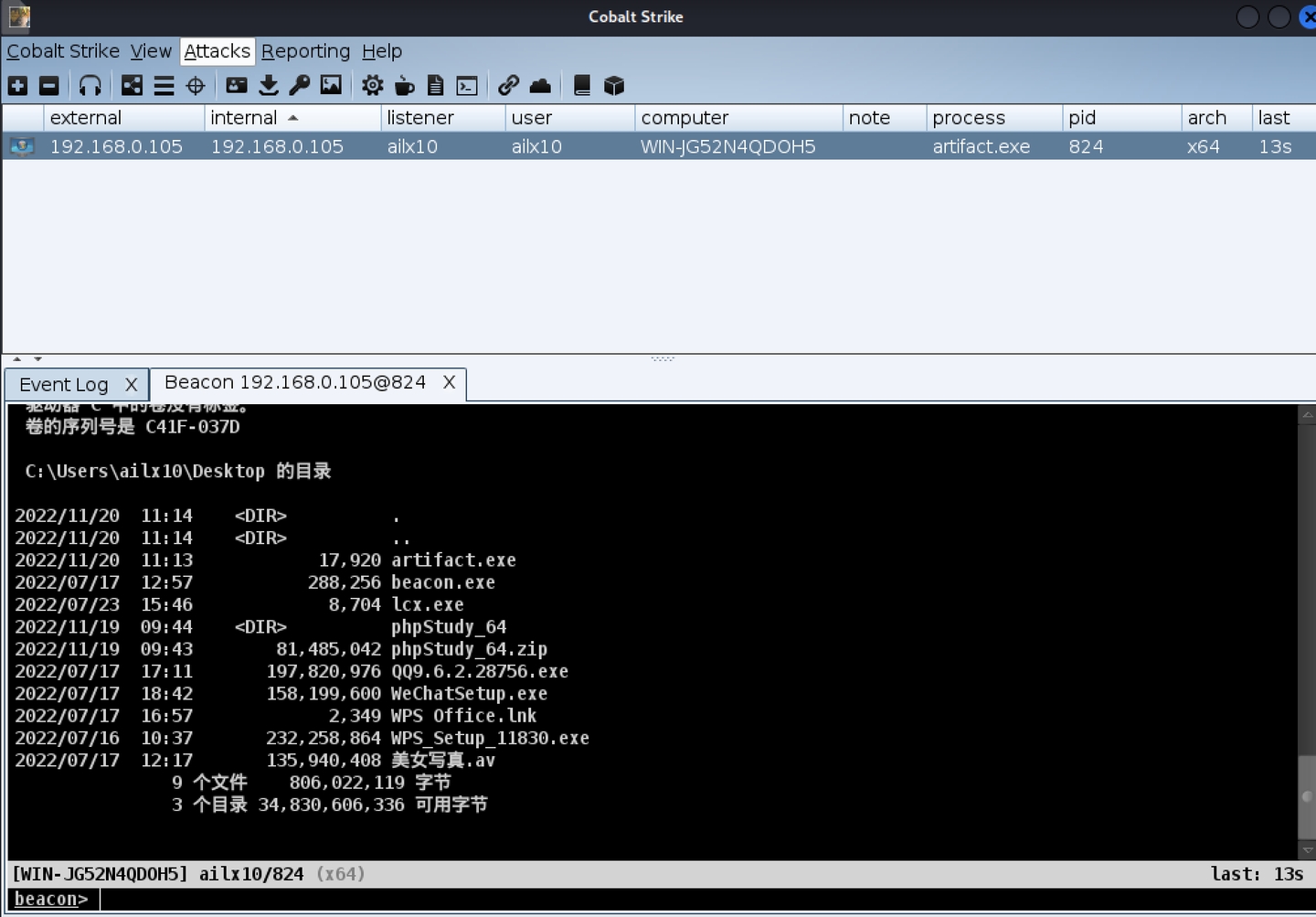Open the Reporting menu
This screenshot has width=1316, height=917.
click(x=305, y=51)
